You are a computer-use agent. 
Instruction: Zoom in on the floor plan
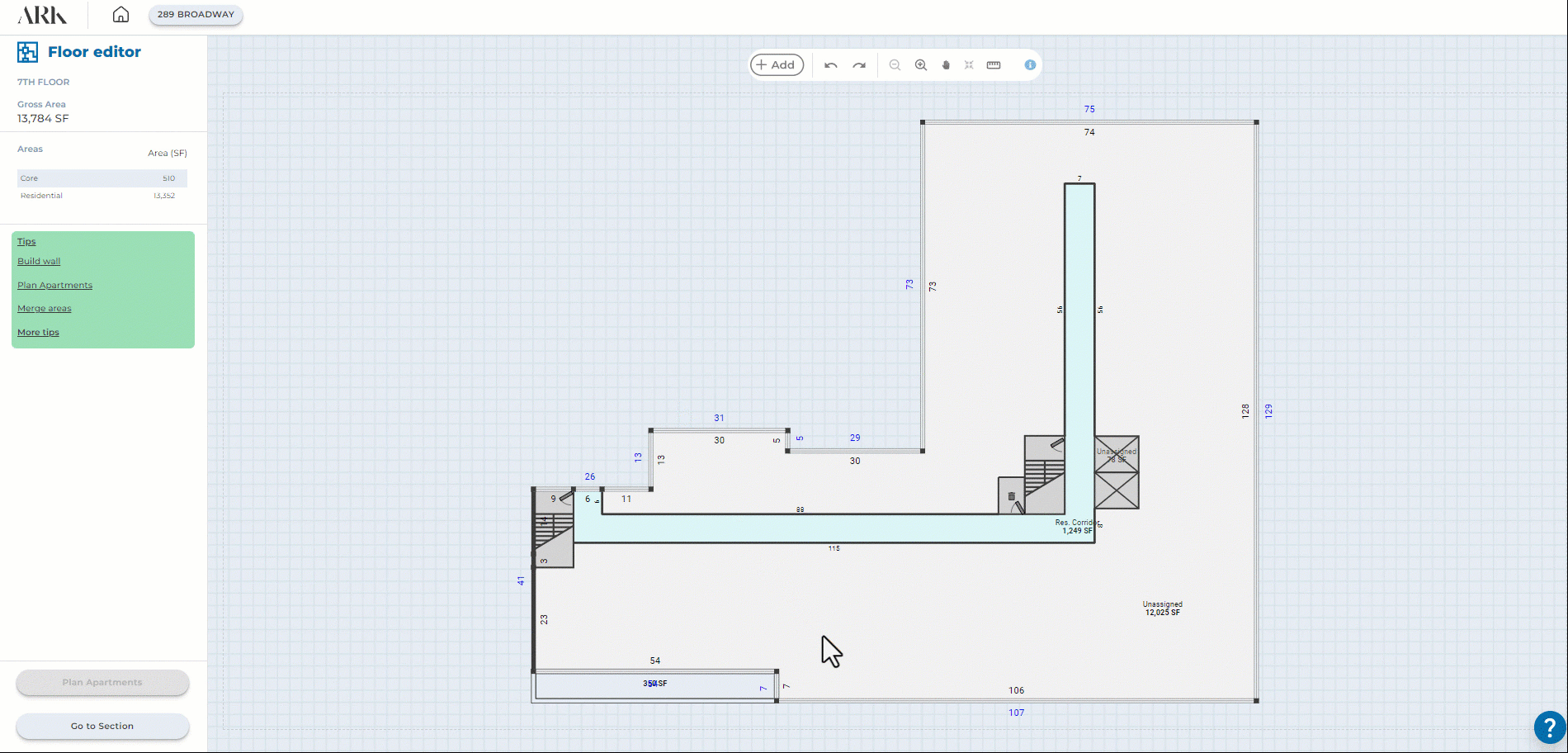(x=921, y=65)
